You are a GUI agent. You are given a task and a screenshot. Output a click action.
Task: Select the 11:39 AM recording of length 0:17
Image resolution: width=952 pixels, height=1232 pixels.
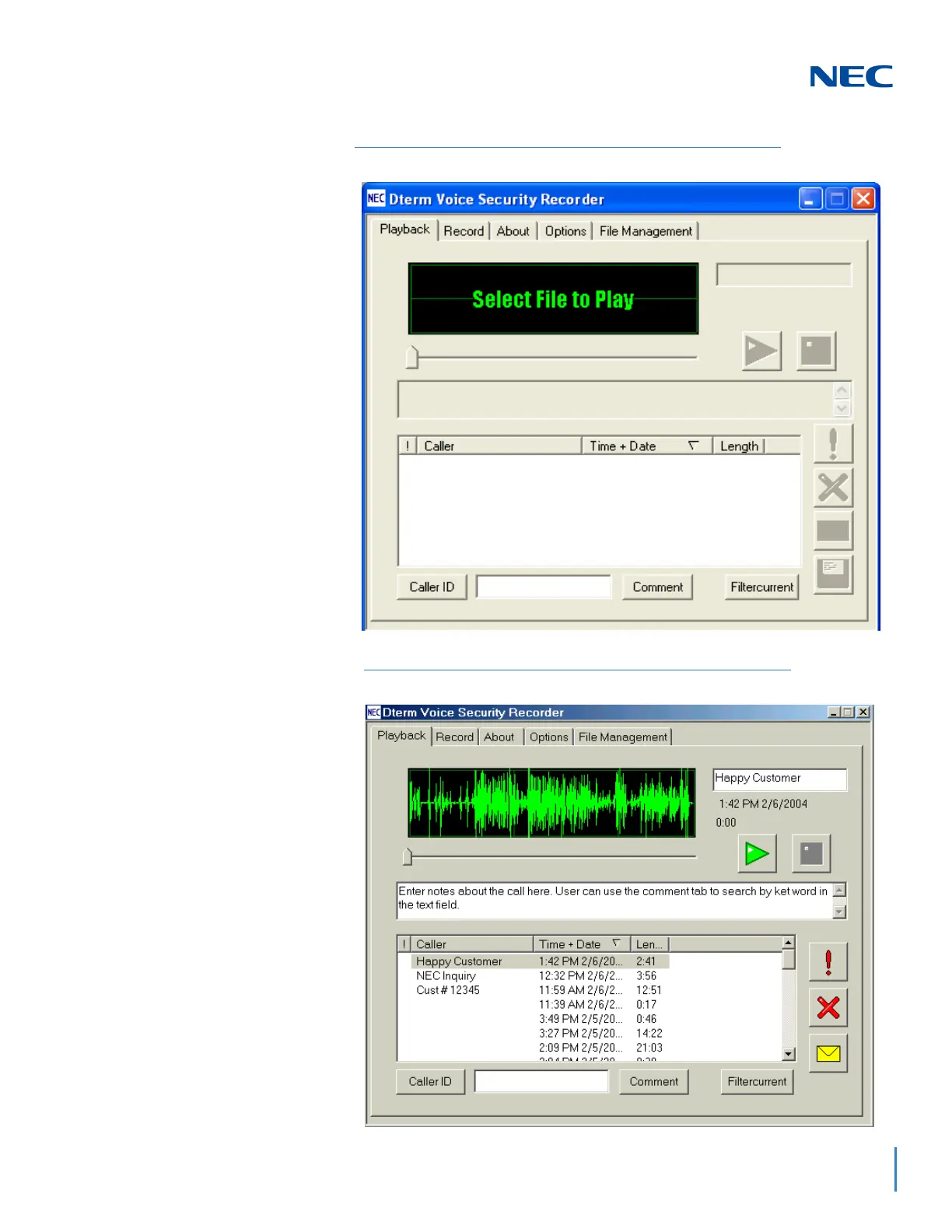point(540,1005)
